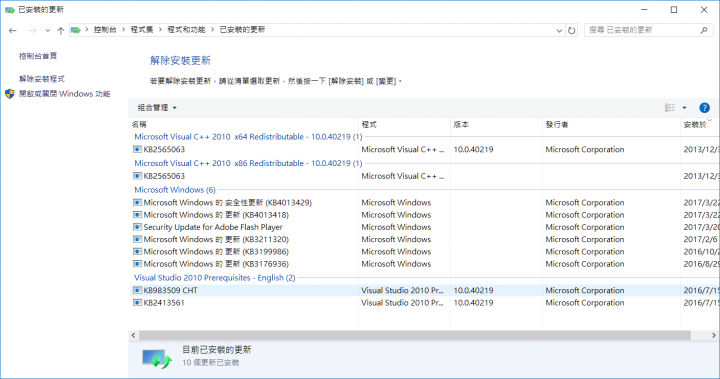Image resolution: width=720 pixels, height=379 pixels.
Task: Open the view options dropdown arrow
Action: click(684, 108)
